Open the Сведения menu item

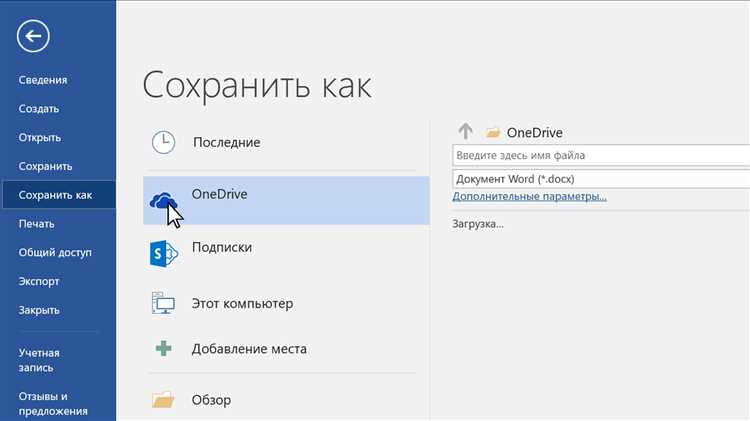43,80
